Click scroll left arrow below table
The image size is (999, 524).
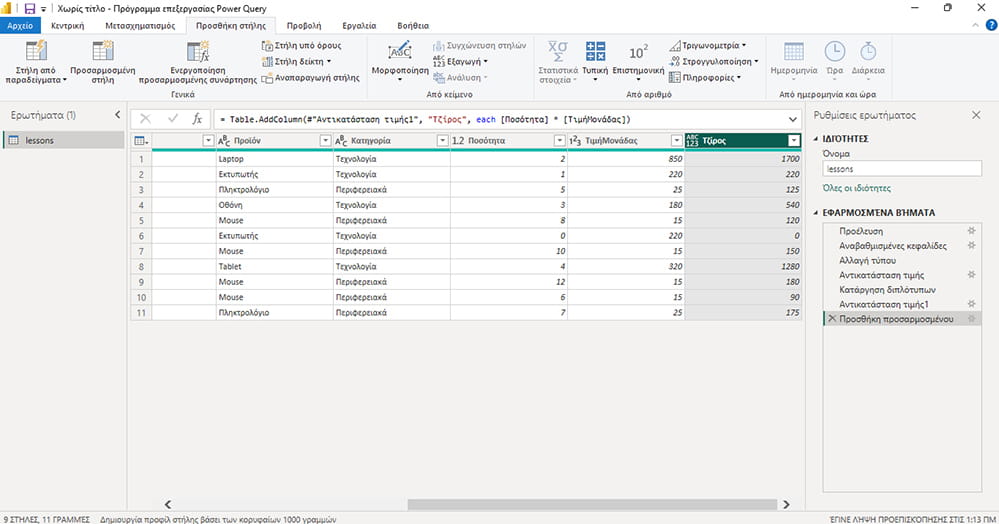[x=168, y=504]
